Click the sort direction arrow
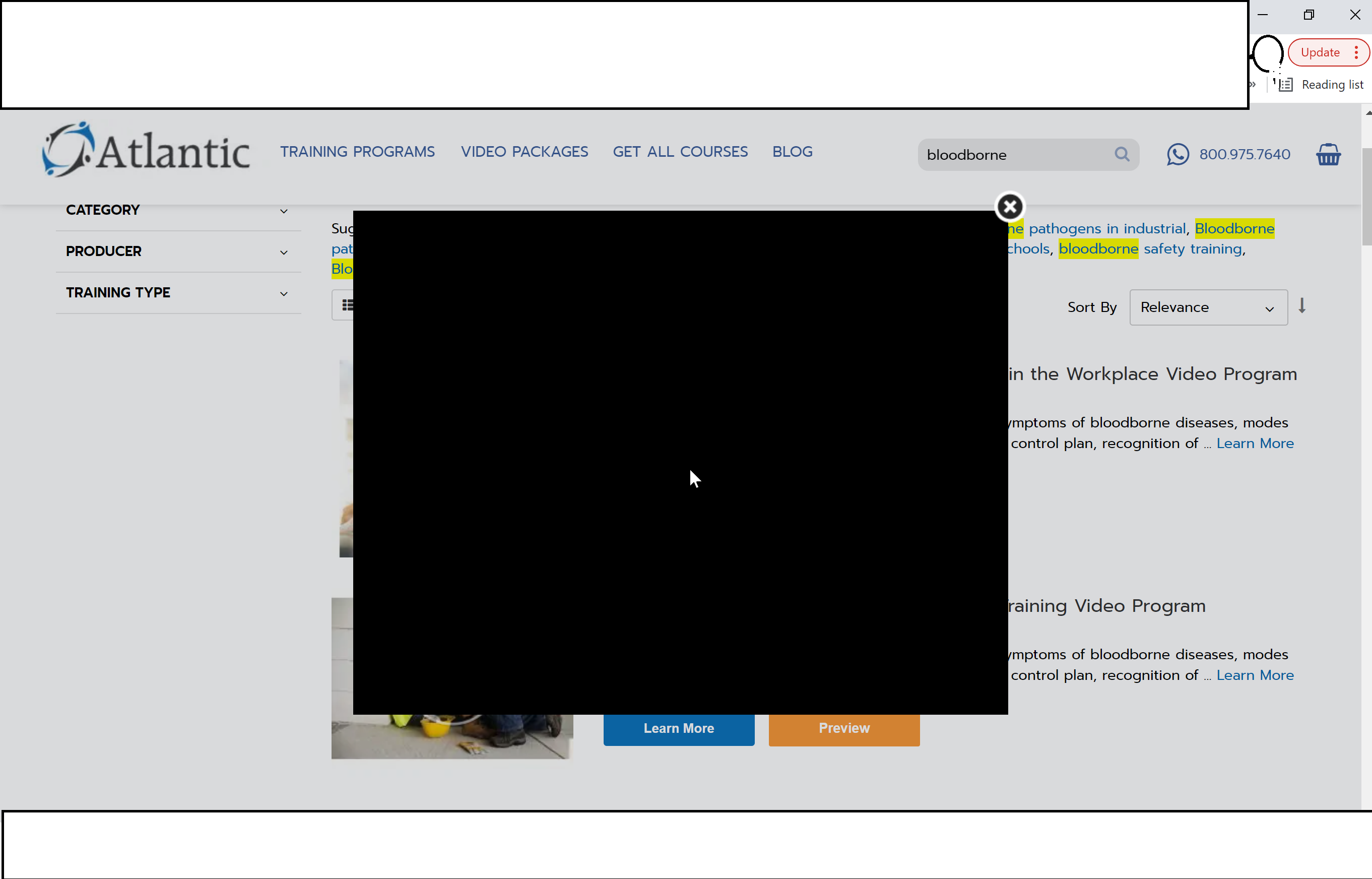The height and width of the screenshot is (879, 1372). pyautogui.click(x=1302, y=306)
